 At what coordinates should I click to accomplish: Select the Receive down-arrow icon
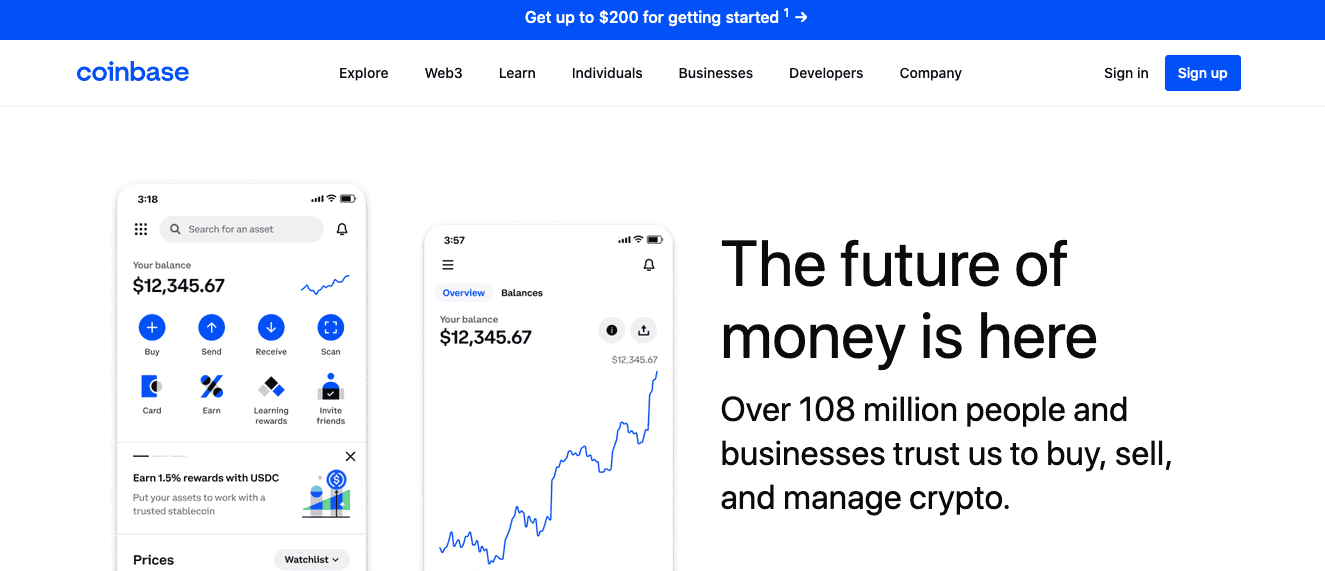pyautogui.click(x=271, y=327)
